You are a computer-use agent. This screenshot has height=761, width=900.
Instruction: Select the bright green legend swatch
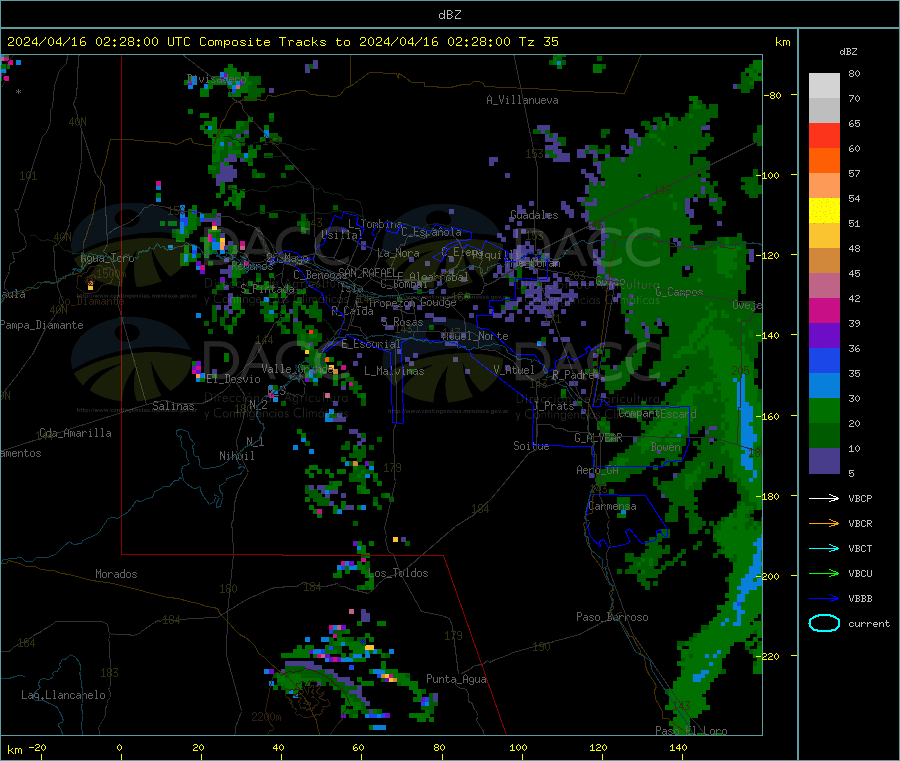pyautogui.click(x=824, y=410)
